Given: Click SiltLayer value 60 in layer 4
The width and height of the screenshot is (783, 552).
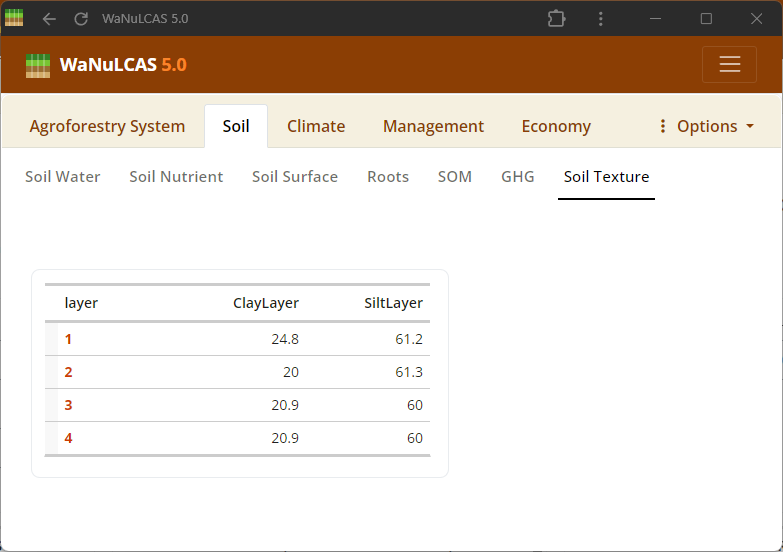Looking at the screenshot, I should 414,438.
